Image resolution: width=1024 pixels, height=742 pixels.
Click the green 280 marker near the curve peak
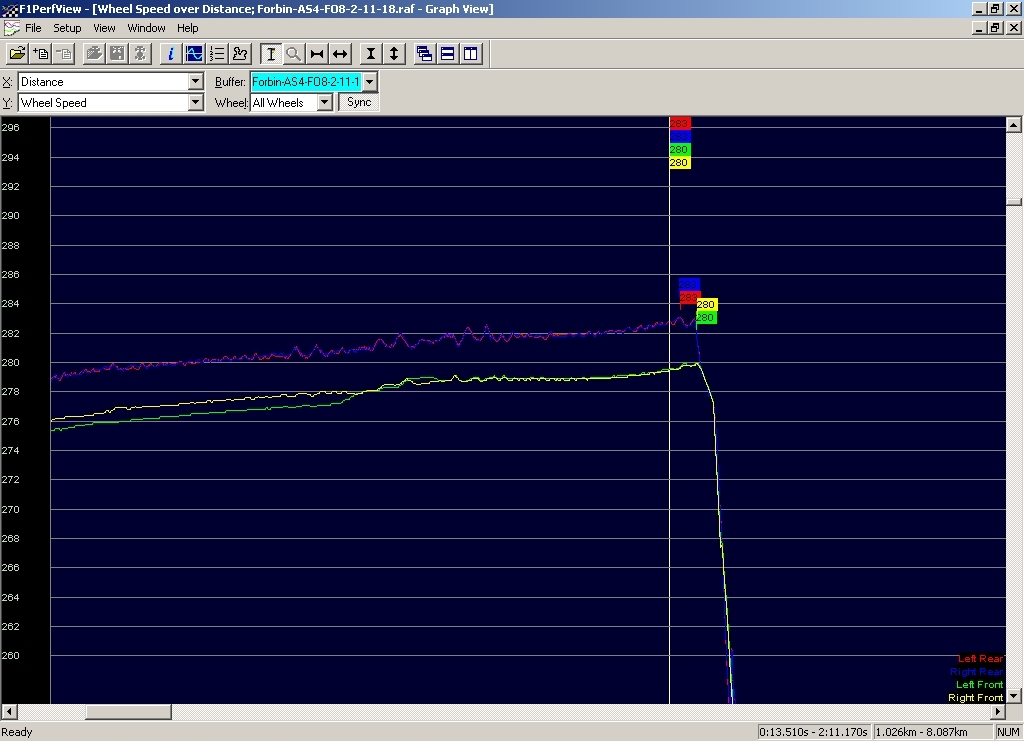(x=706, y=317)
